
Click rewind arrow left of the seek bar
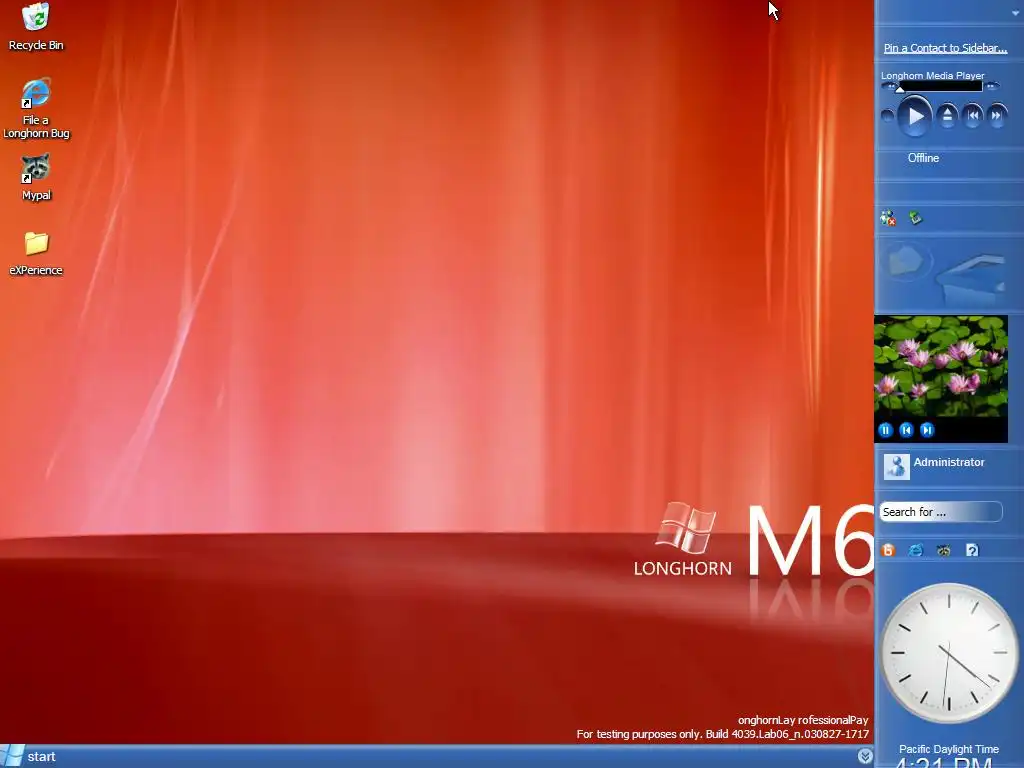click(889, 86)
